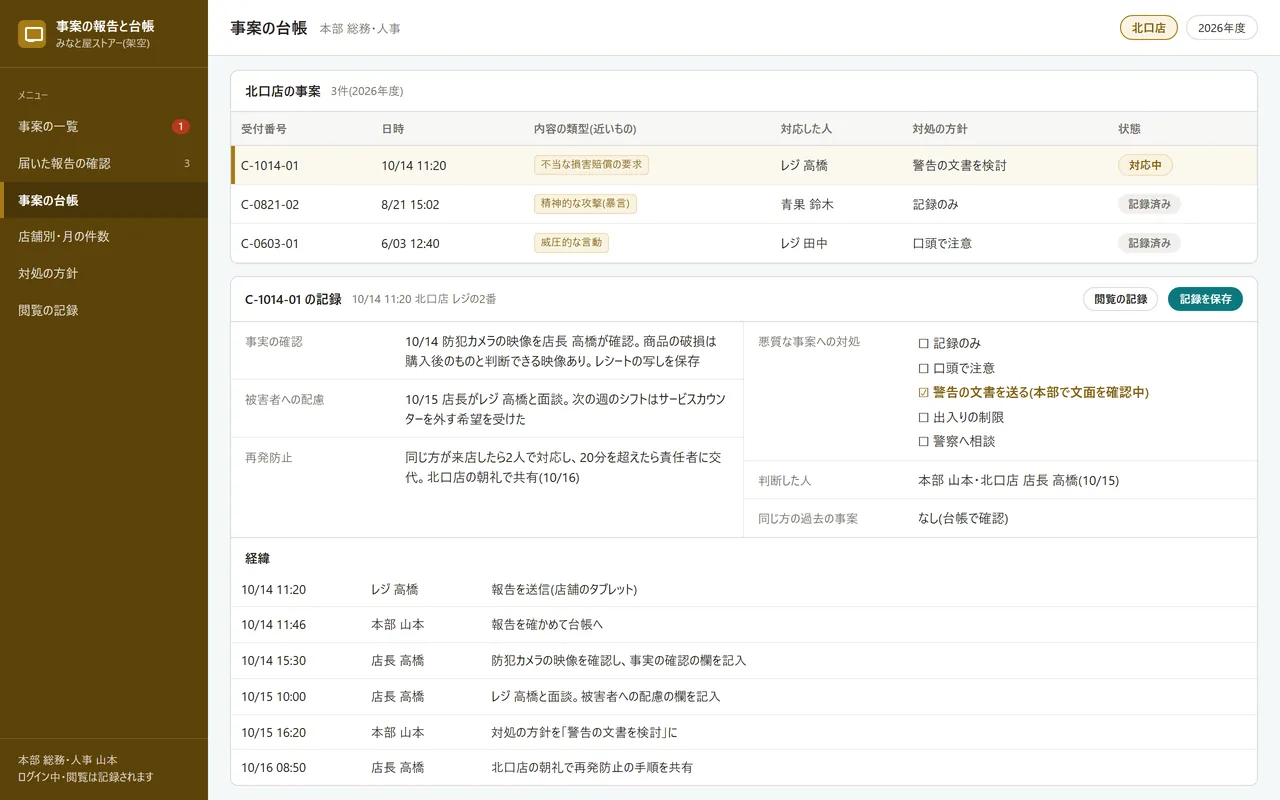Check the 出入りの制限 option

[961, 417]
